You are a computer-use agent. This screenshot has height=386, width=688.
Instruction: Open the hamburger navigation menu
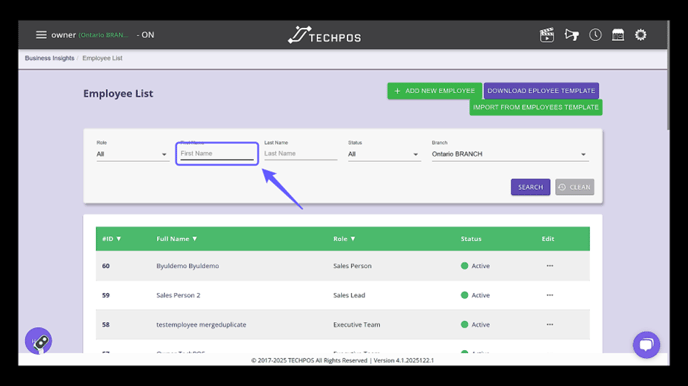coord(41,35)
